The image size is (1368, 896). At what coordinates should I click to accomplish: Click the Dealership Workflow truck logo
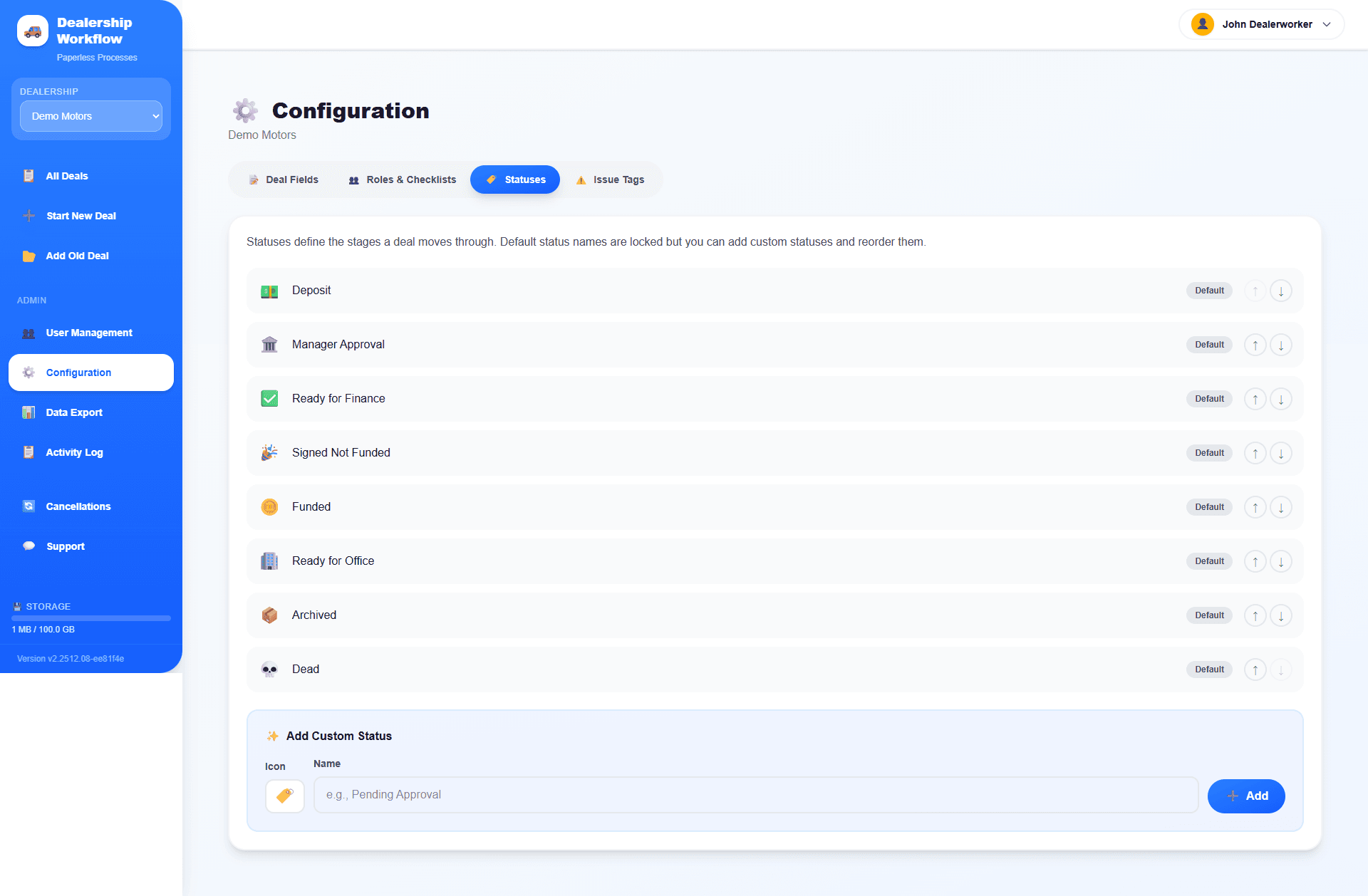click(x=32, y=31)
